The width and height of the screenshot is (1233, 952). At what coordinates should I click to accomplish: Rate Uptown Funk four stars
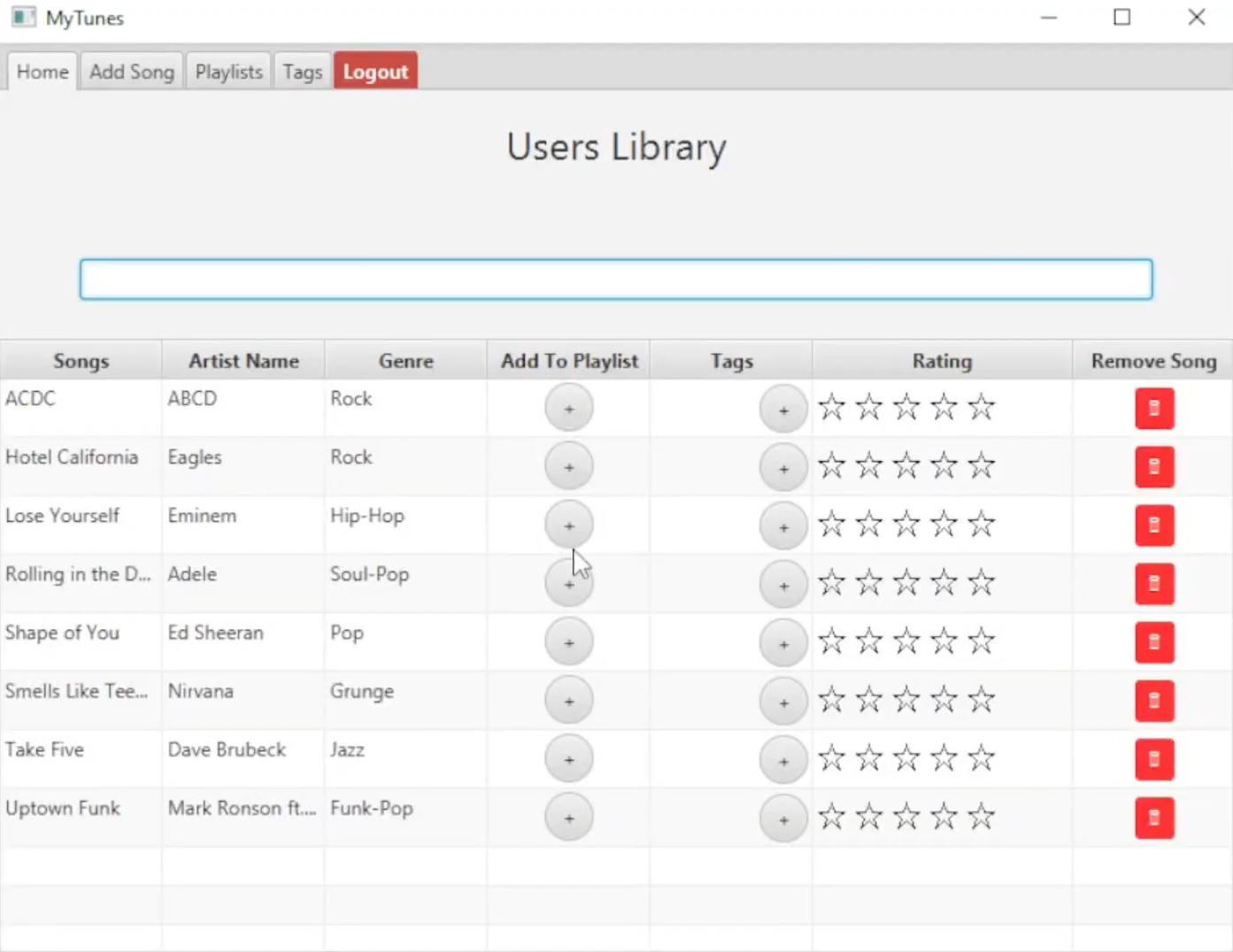944,818
